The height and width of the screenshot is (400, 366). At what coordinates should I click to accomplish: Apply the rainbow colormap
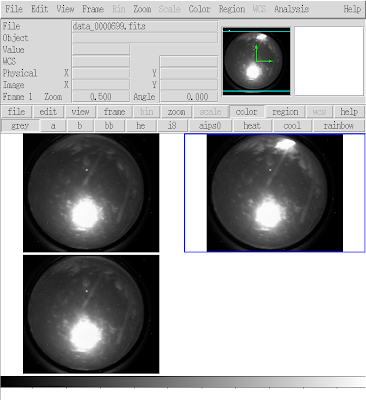pos(339,126)
